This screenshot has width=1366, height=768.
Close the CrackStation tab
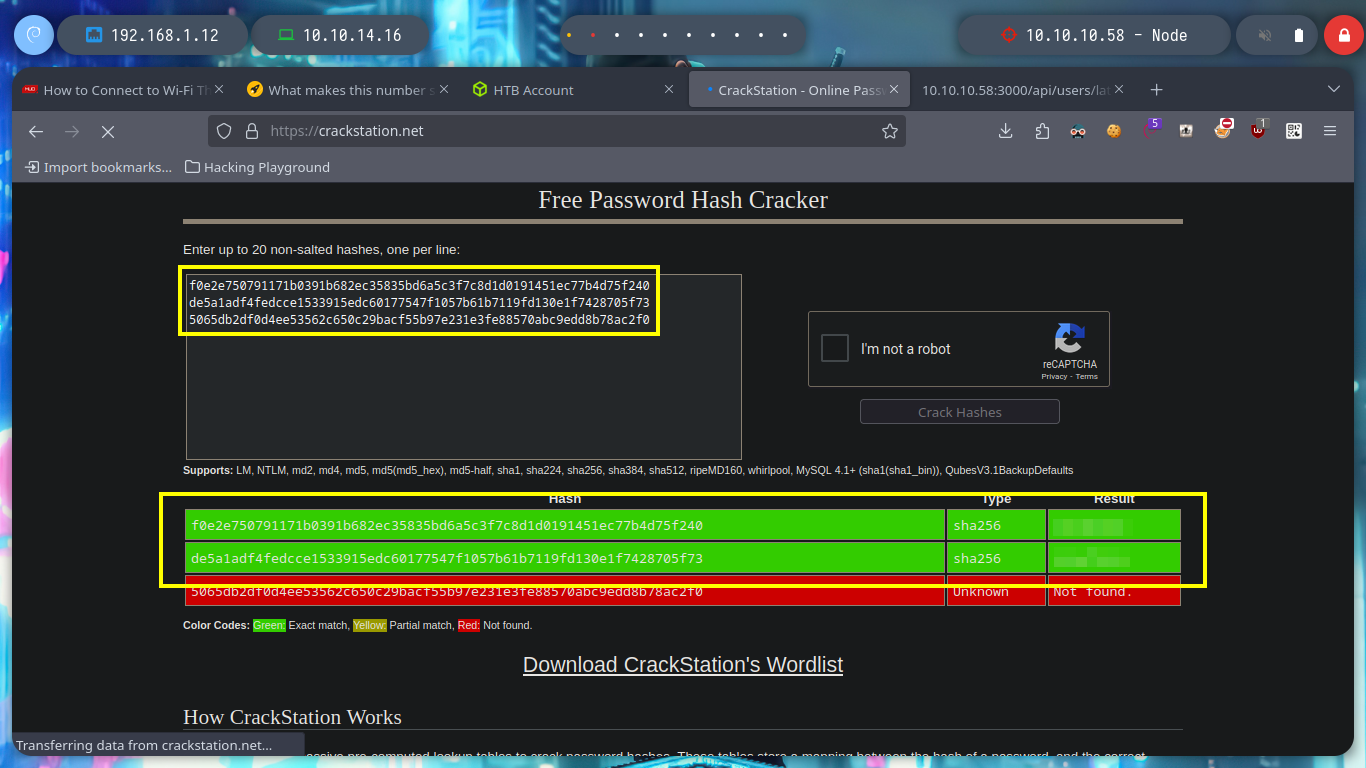[x=895, y=90]
